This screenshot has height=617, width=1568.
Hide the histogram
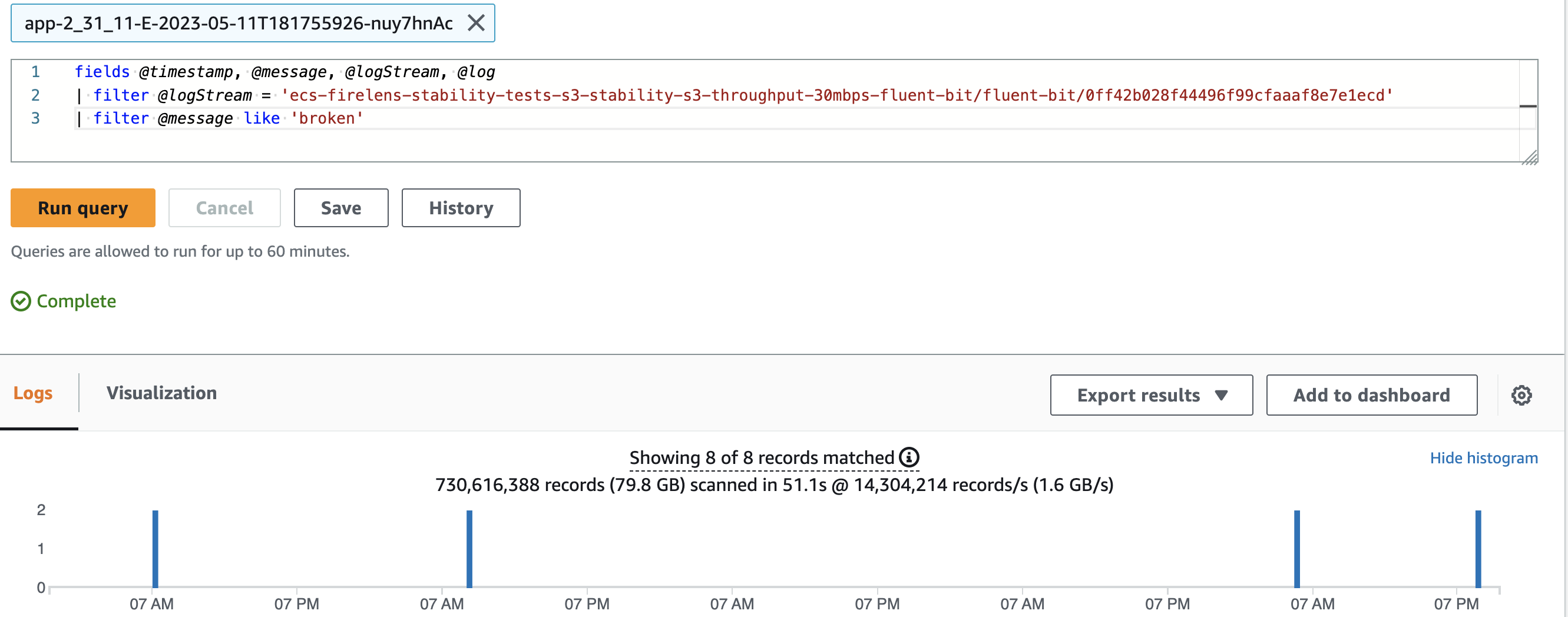pos(1483,457)
